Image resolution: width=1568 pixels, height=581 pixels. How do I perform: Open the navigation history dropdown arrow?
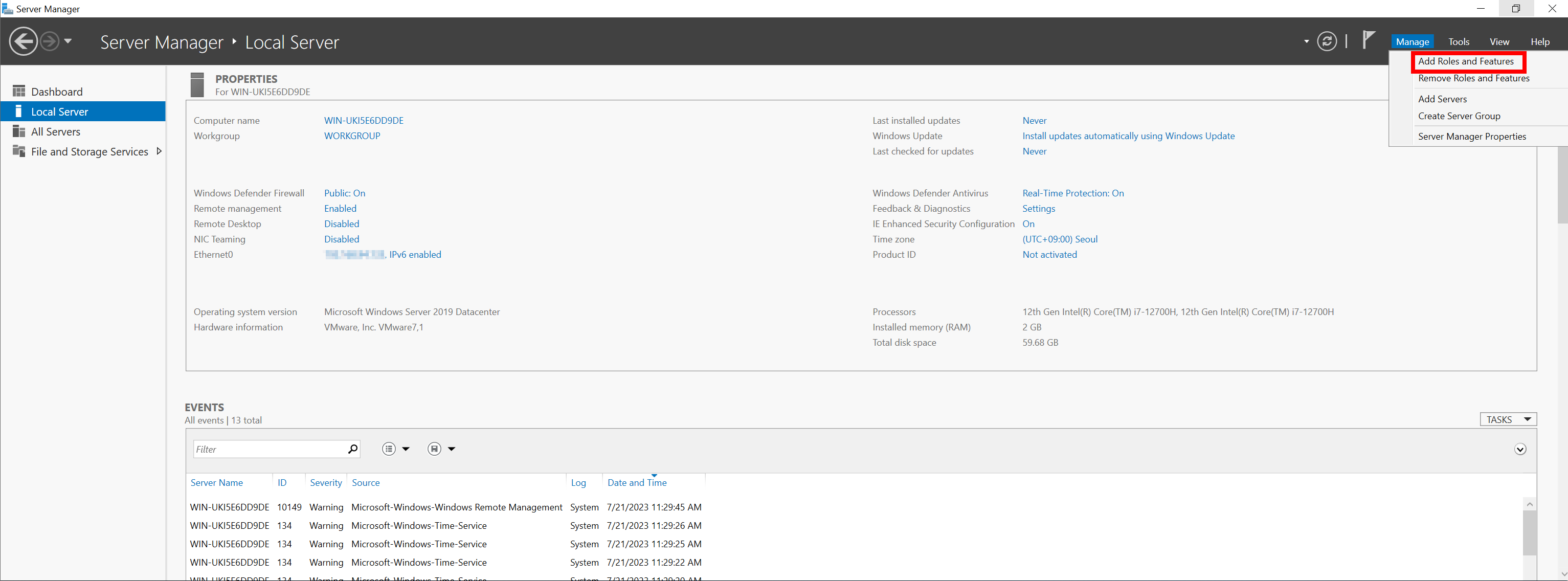click(68, 41)
